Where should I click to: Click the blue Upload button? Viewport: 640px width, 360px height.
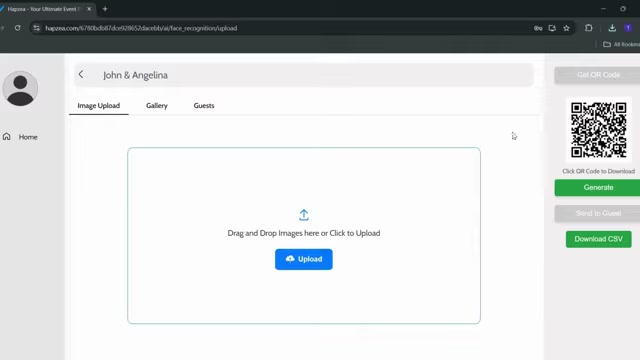point(304,259)
